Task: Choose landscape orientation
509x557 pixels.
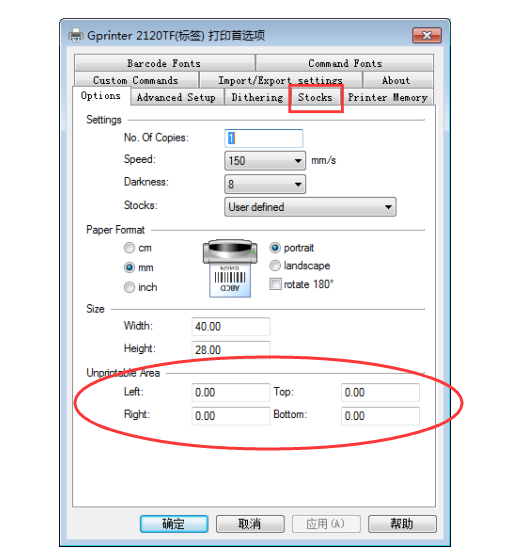Action: click(x=275, y=265)
